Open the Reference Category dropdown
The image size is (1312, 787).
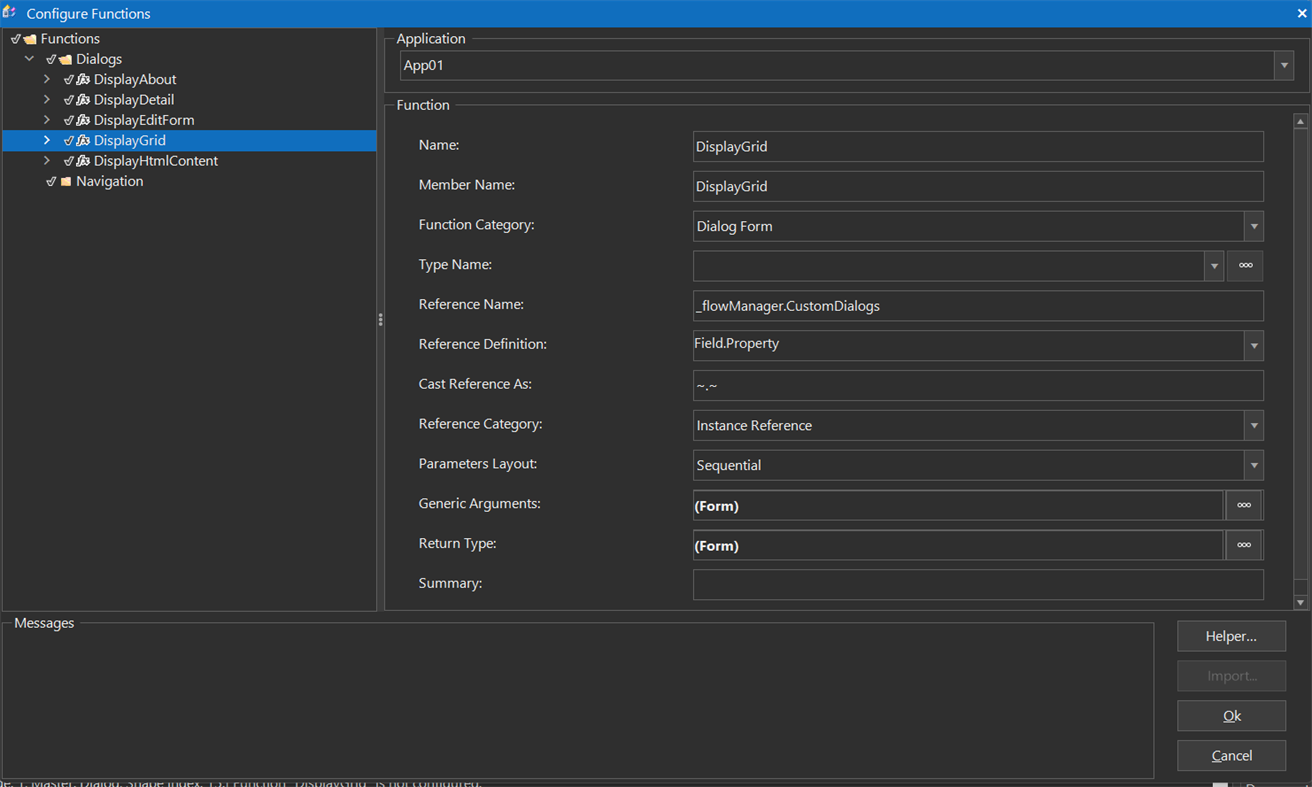click(1254, 426)
